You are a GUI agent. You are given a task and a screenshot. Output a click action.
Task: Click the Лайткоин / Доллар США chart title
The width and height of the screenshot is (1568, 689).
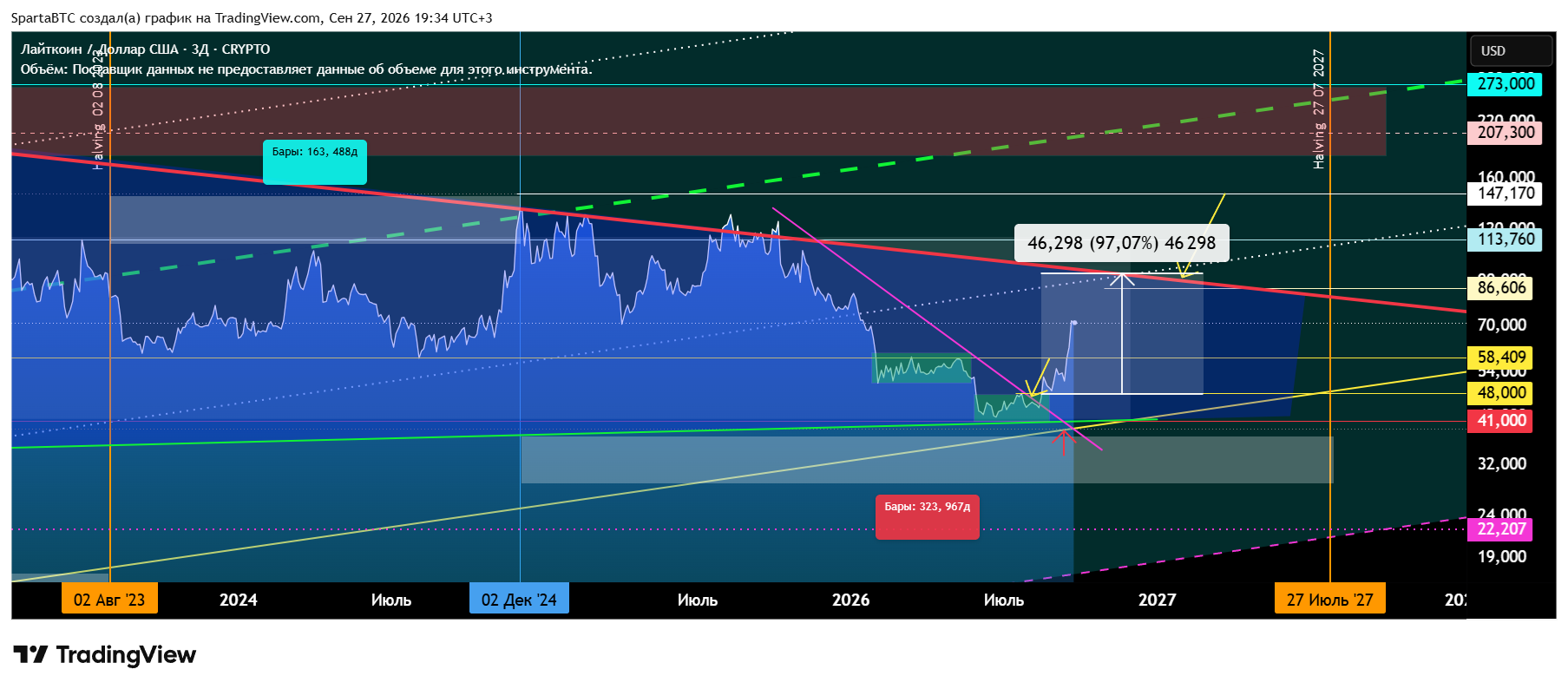click(x=146, y=49)
